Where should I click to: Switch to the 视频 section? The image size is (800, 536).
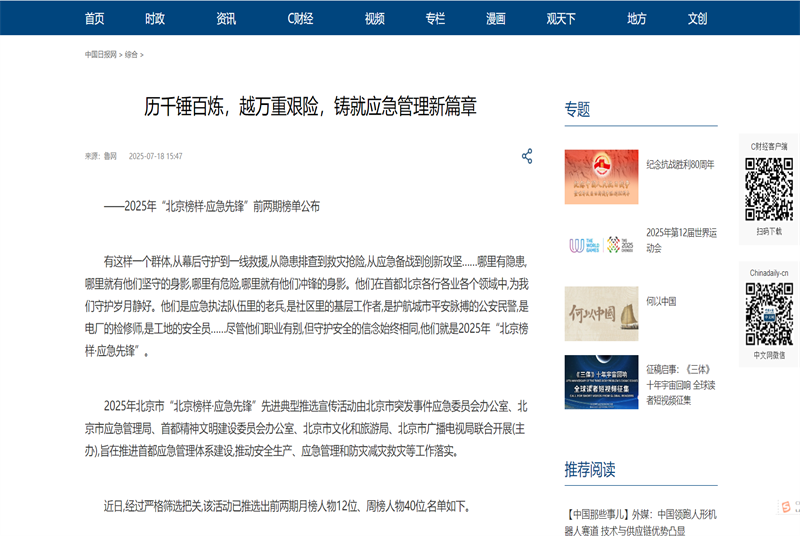pos(375,18)
